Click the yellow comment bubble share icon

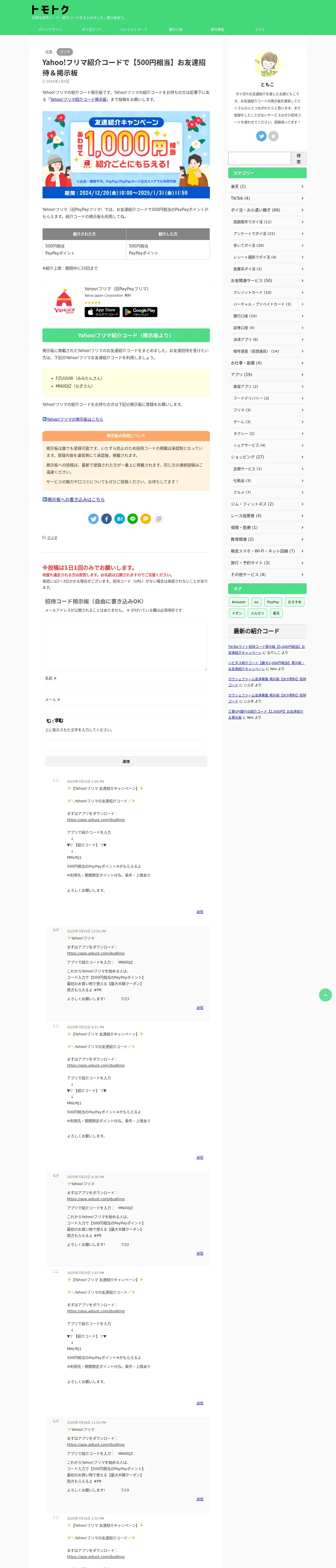coord(146,518)
